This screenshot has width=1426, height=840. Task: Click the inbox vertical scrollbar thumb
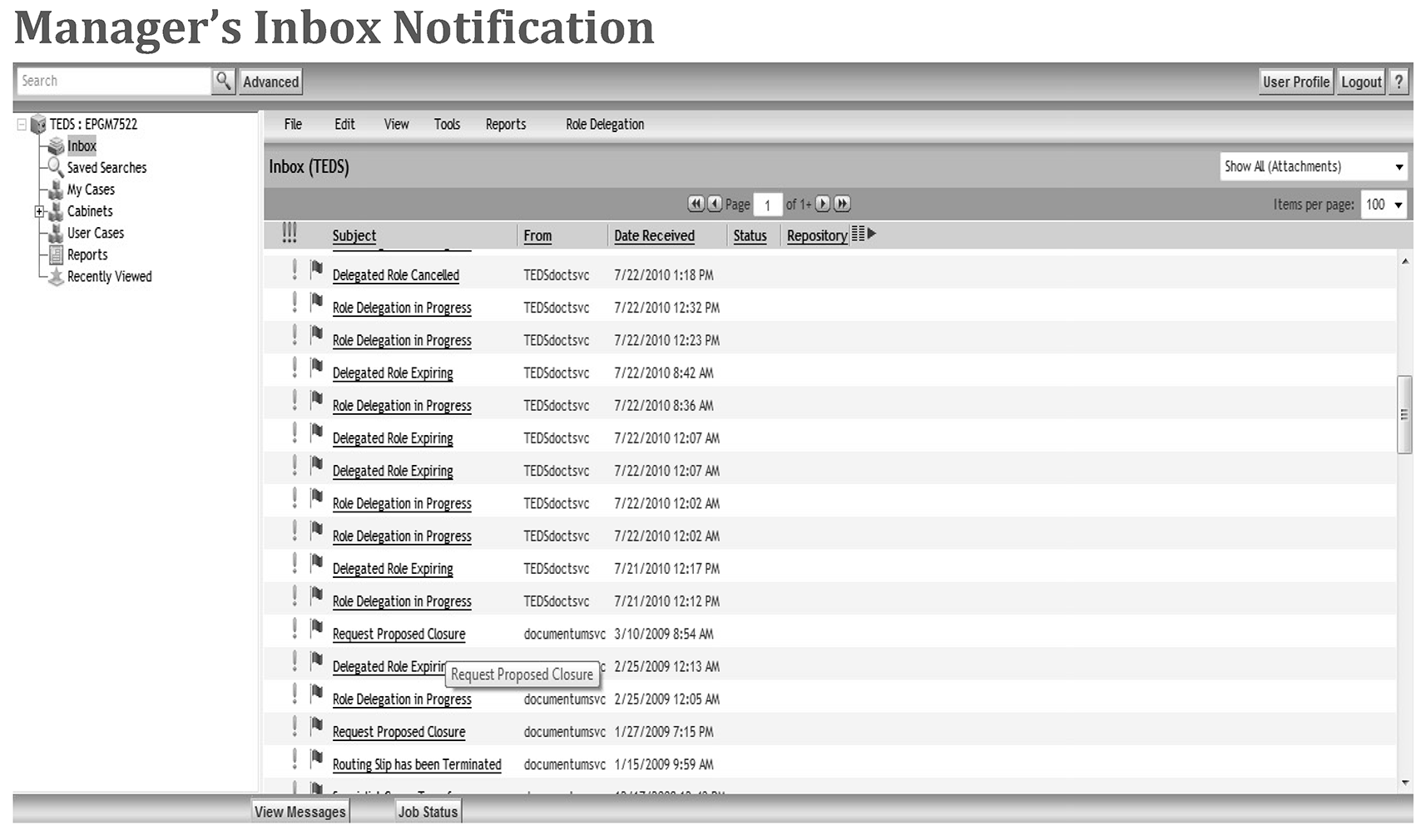[x=1404, y=414]
